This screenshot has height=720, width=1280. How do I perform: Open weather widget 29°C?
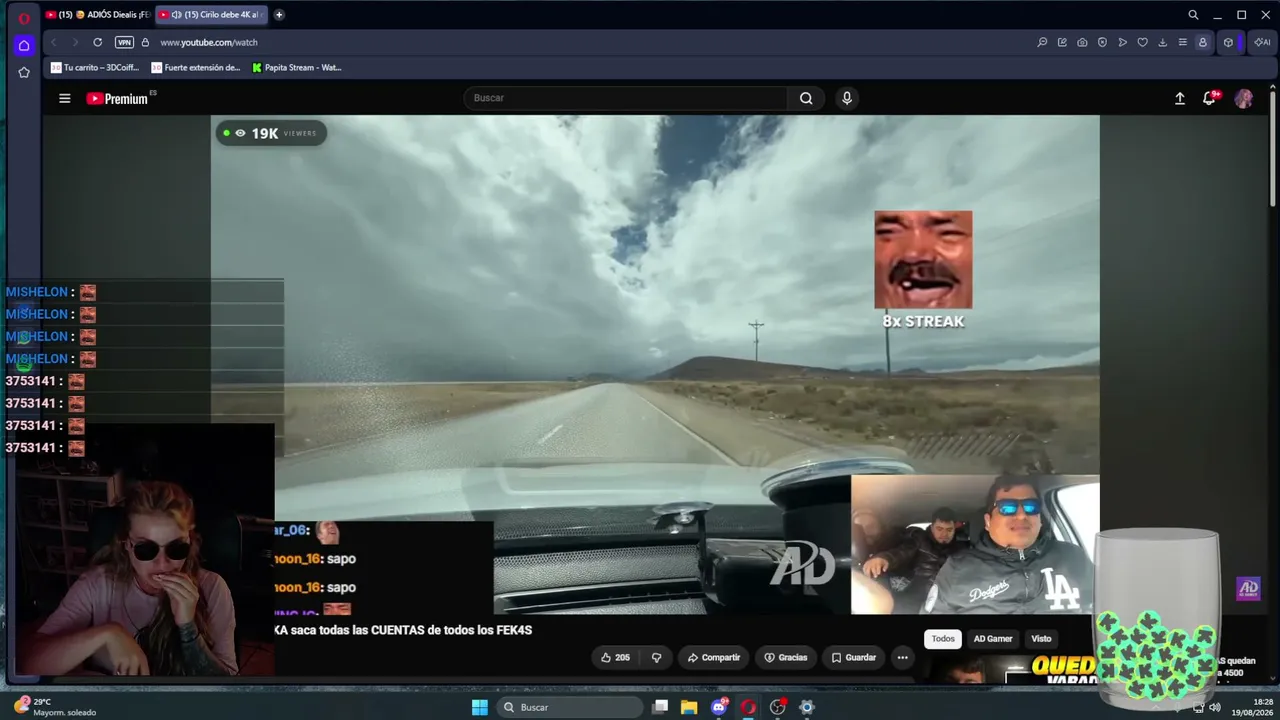coord(55,707)
